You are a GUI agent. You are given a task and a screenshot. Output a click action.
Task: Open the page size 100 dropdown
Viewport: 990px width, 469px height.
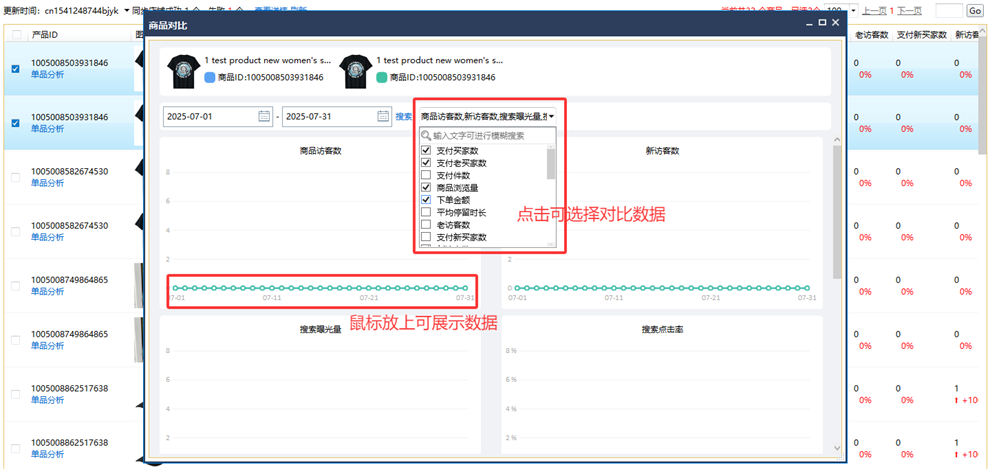pyautogui.click(x=854, y=11)
